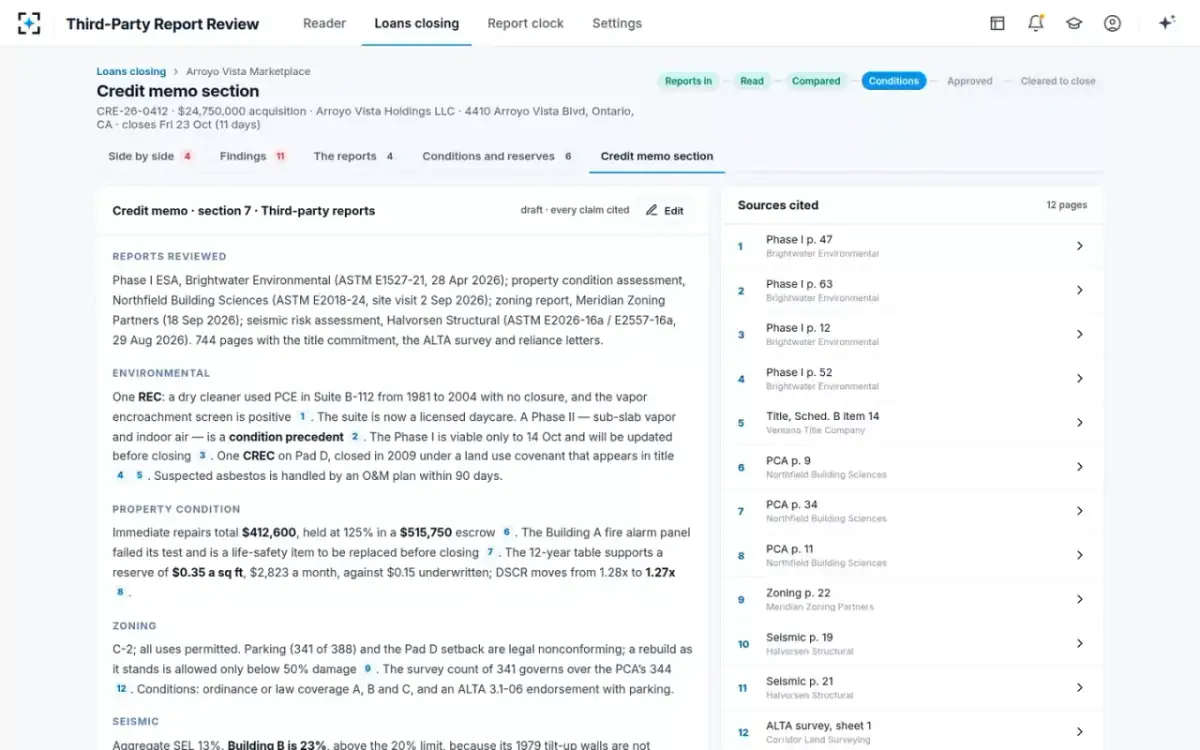Expand source Phase I p. 63
This screenshot has width=1200, height=750.
(x=912, y=290)
